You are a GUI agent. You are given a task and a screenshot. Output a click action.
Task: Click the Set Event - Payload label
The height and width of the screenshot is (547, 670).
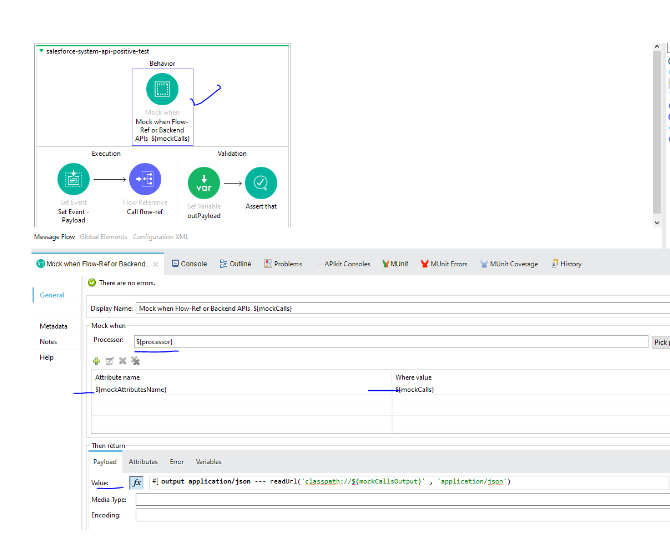click(x=73, y=216)
